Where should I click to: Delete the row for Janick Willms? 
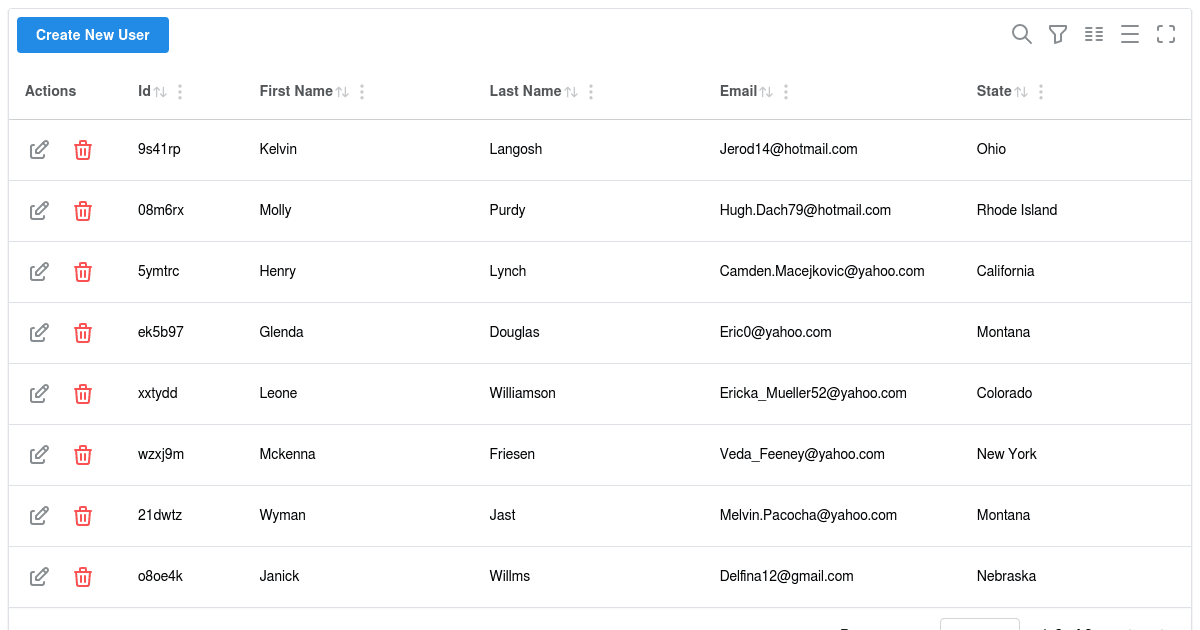[83, 577]
